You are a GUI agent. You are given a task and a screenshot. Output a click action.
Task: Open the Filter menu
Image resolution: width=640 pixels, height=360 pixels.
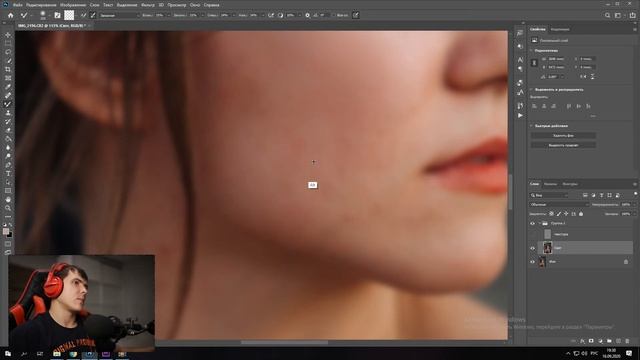click(148, 5)
